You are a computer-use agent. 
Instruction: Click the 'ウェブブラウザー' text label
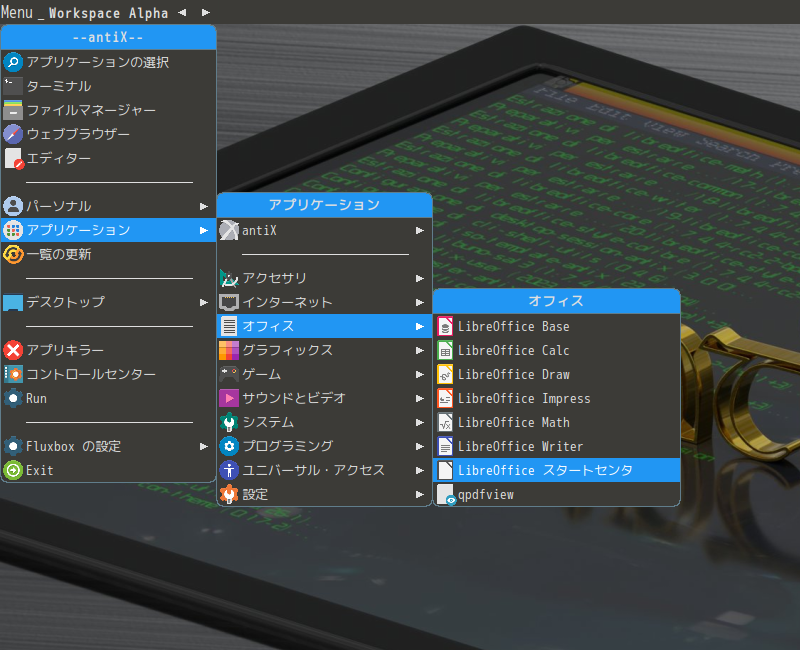[x=78, y=134]
